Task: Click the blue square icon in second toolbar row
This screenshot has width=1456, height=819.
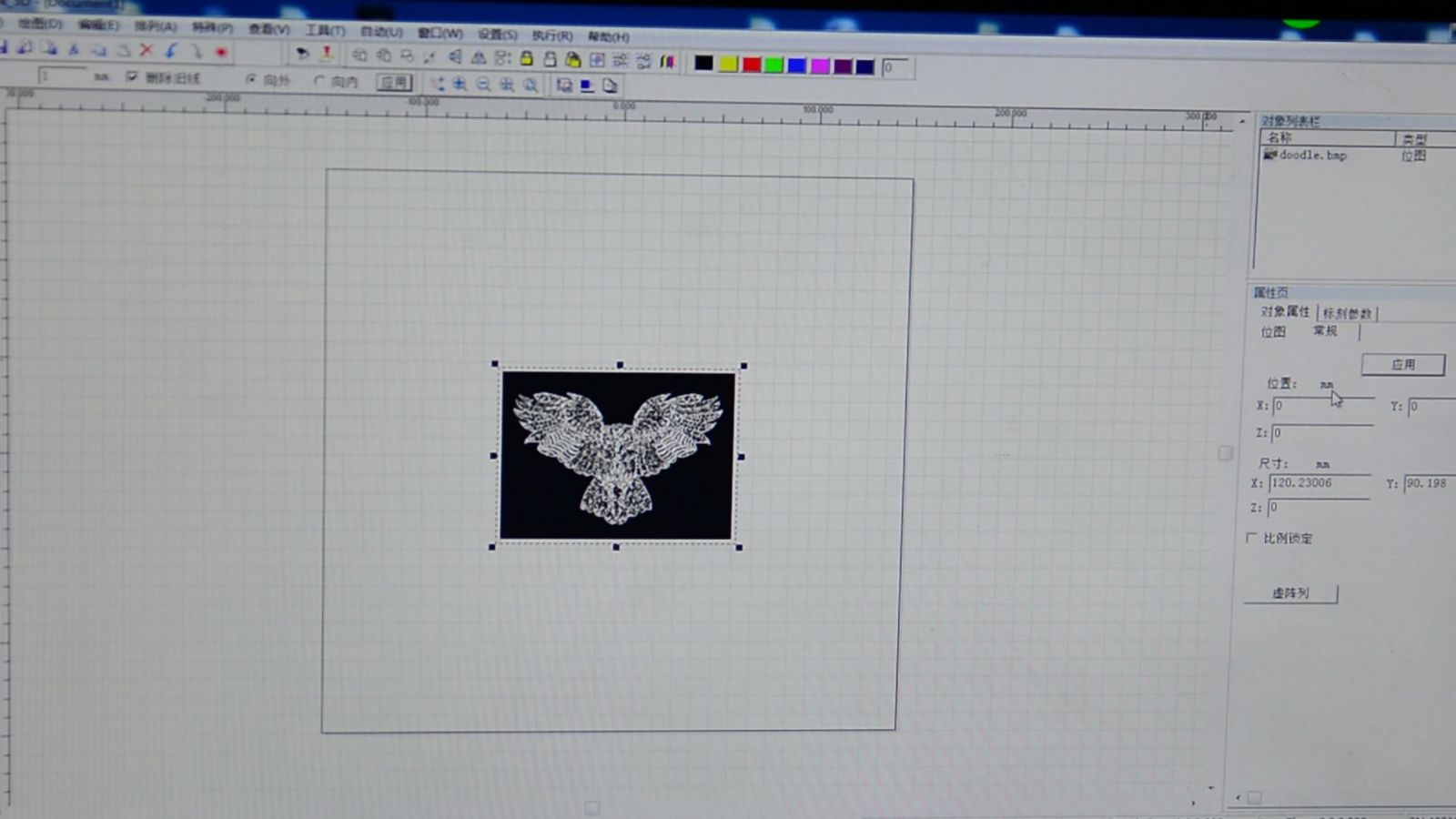Action: [587, 86]
